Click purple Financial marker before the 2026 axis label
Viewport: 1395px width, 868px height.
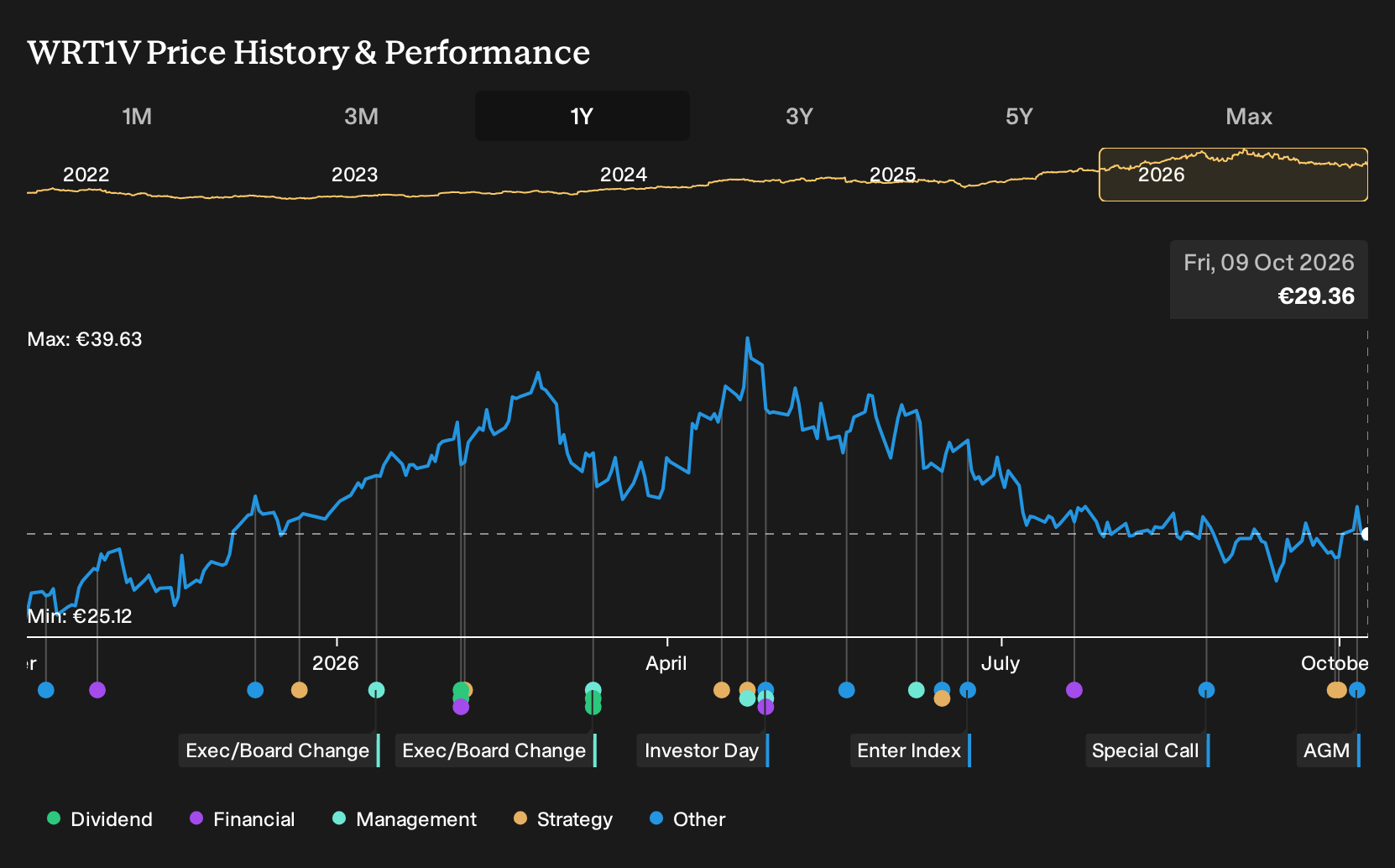point(97,690)
